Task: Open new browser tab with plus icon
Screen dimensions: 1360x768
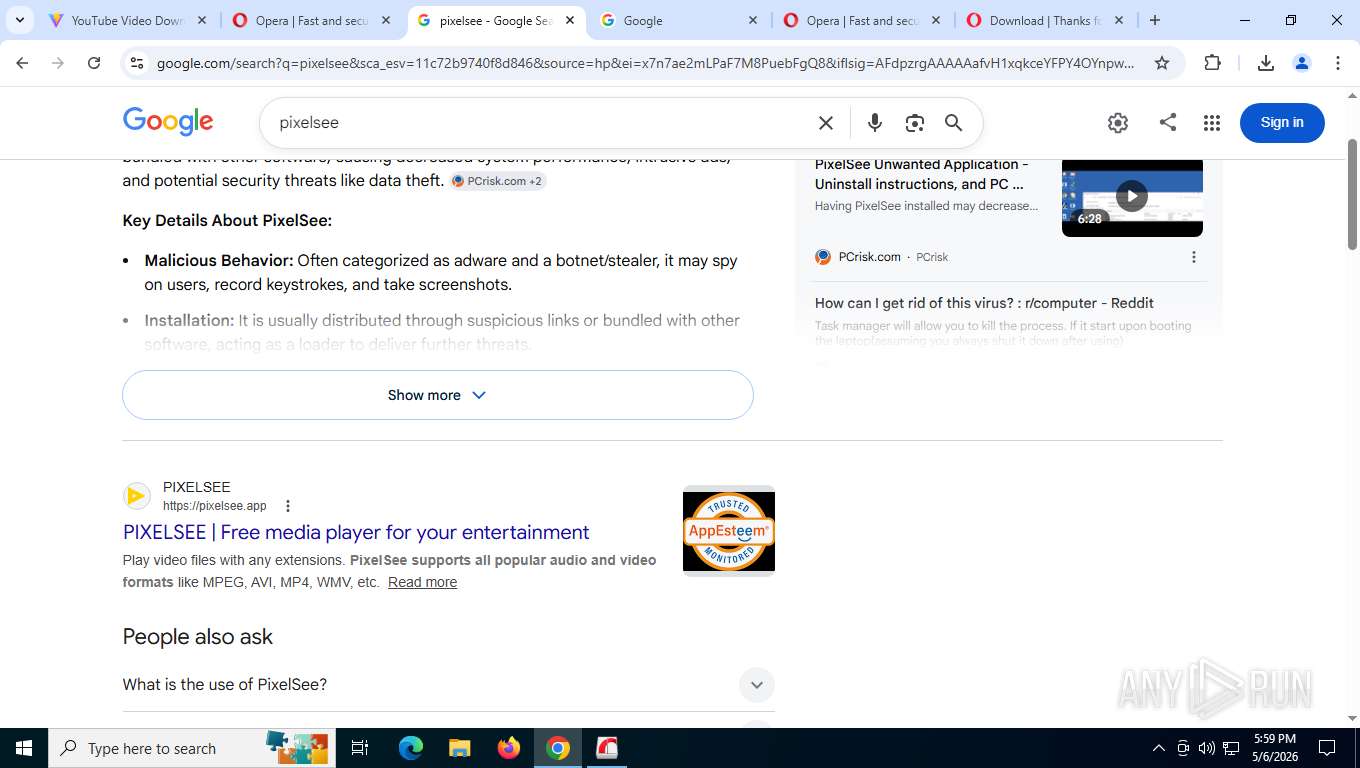Action: (1155, 20)
